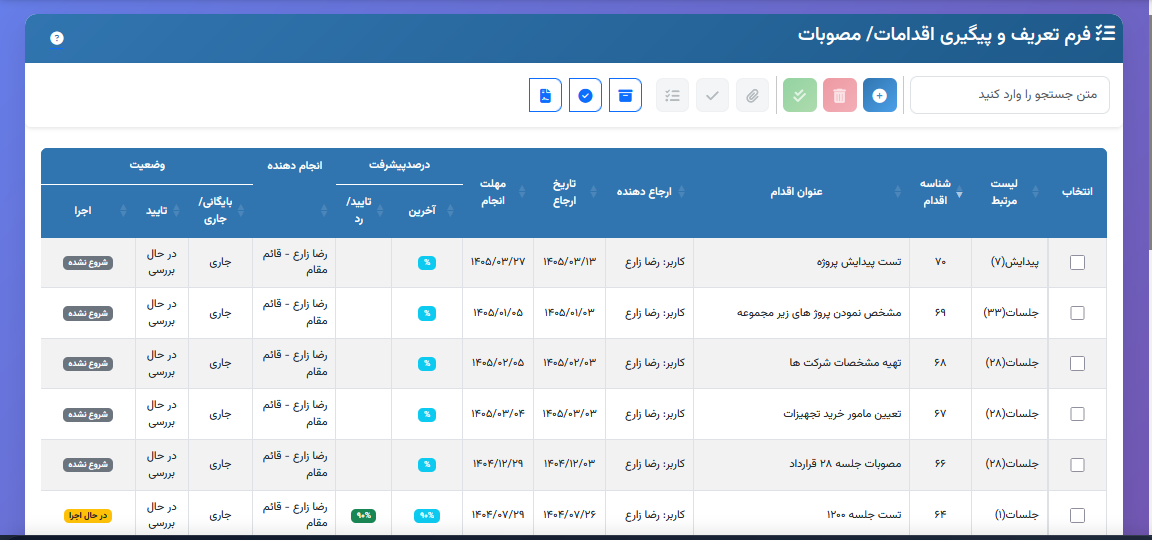This screenshot has height=540, width=1152.
Task: Sort by تاریخ ارجاع column arrows
Action: (594, 192)
